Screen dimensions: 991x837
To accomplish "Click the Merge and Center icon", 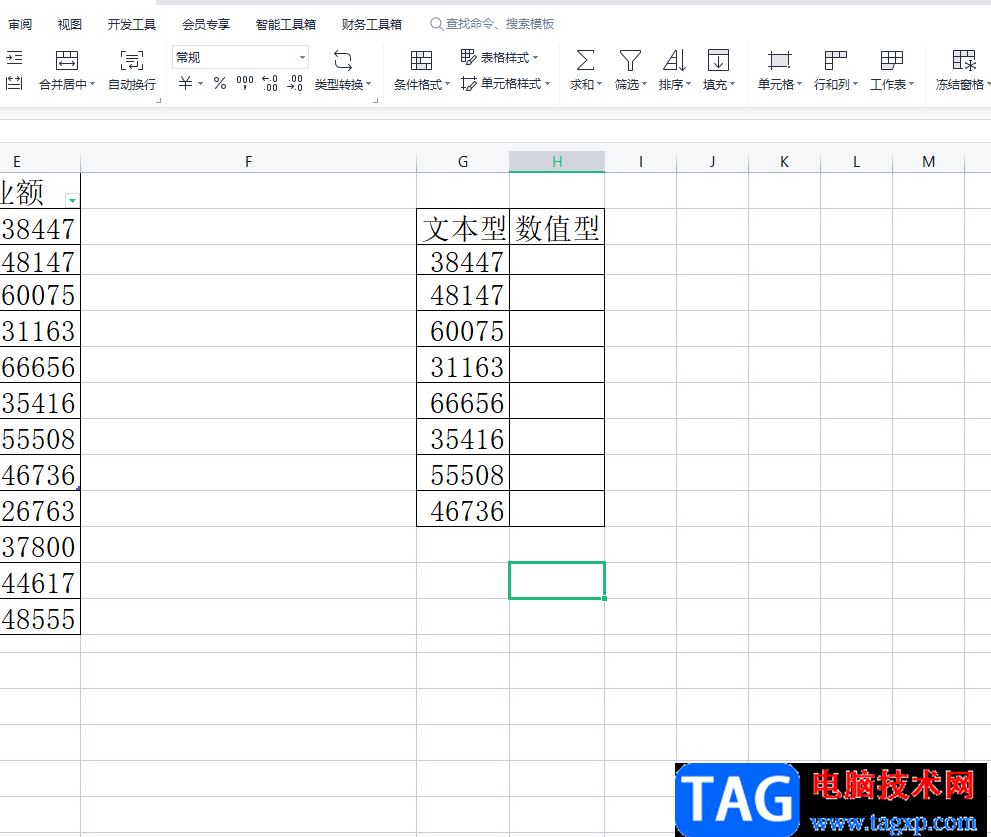I will [66, 61].
